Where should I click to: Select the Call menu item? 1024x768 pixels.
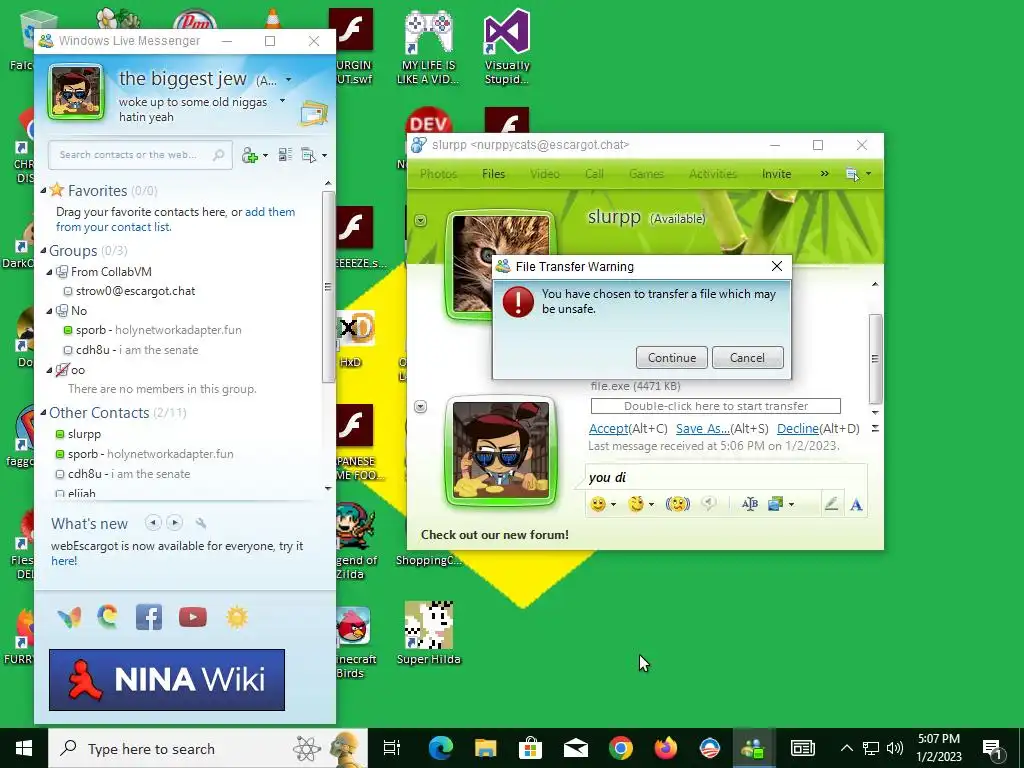pos(594,174)
